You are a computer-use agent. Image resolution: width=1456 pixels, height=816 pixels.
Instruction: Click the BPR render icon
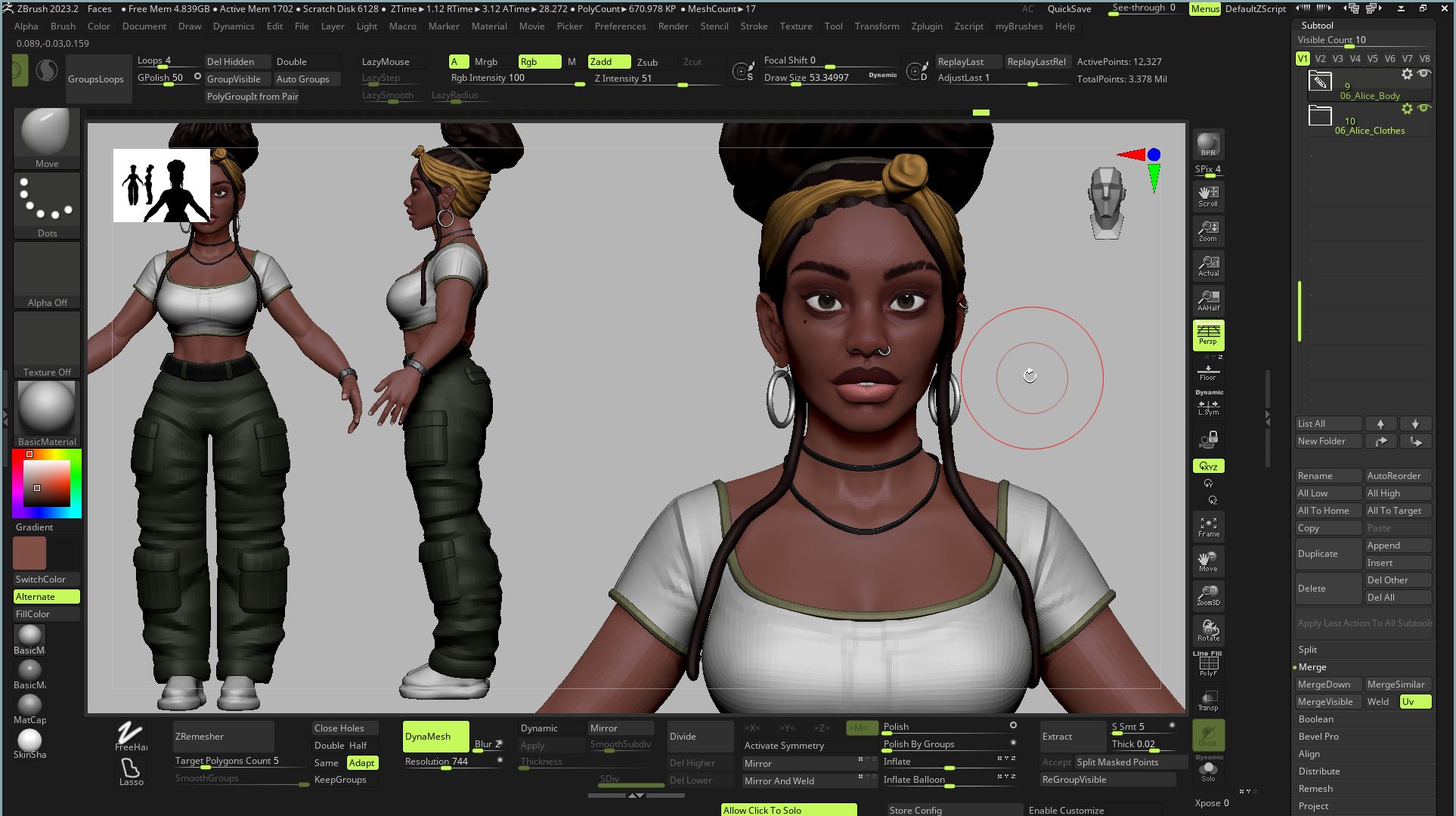(x=1208, y=144)
